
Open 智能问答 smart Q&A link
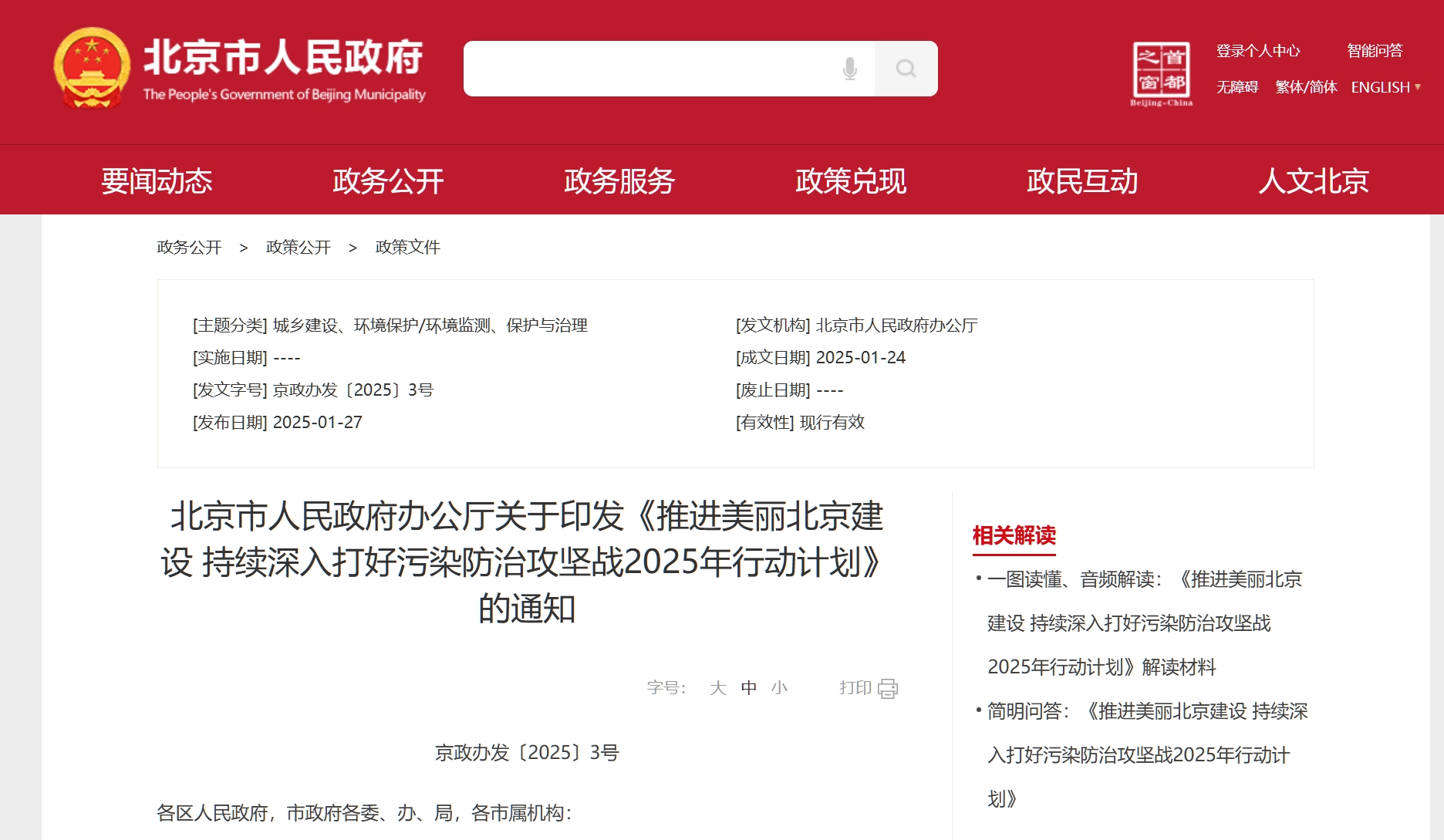point(1375,51)
